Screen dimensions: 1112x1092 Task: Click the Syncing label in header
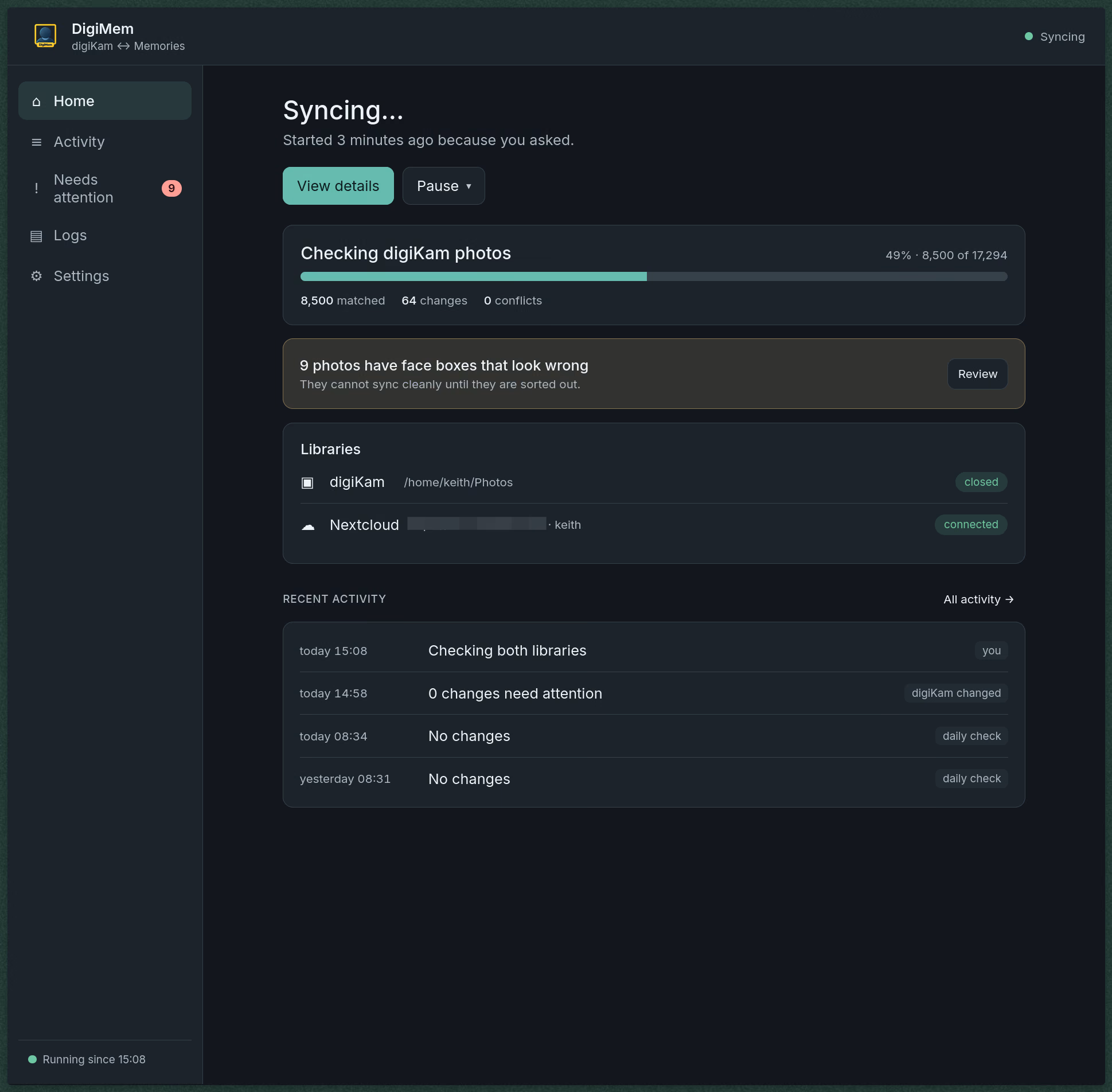coord(1062,37)
